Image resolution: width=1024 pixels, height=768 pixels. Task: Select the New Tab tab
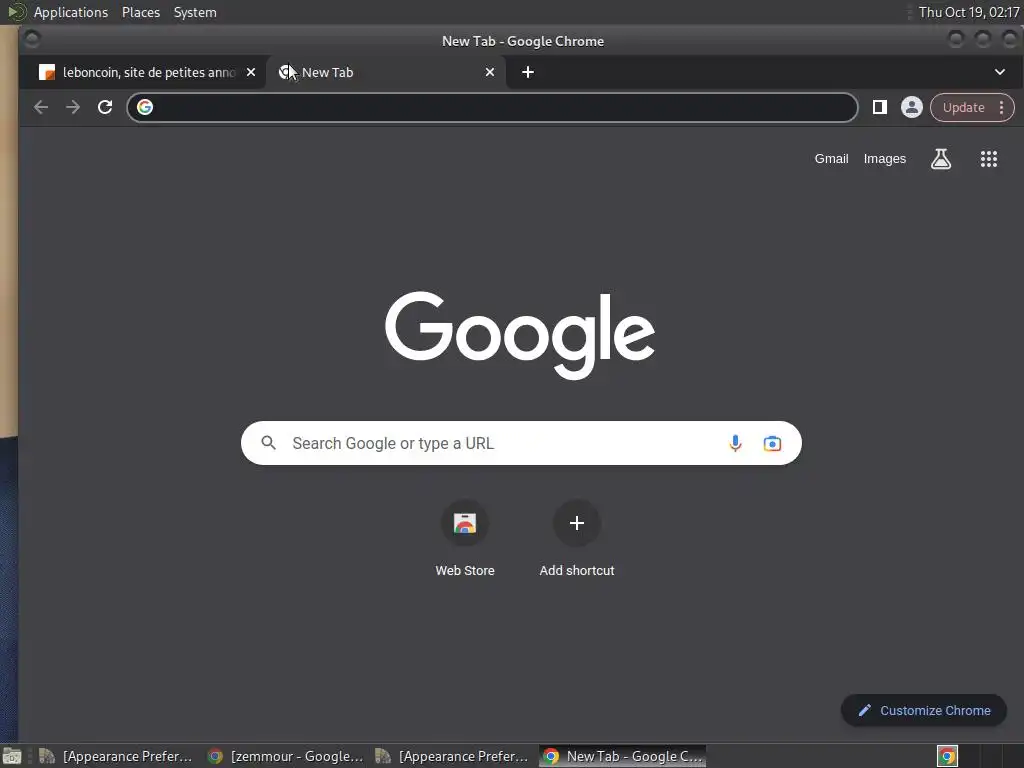click(x=385, y=72)
